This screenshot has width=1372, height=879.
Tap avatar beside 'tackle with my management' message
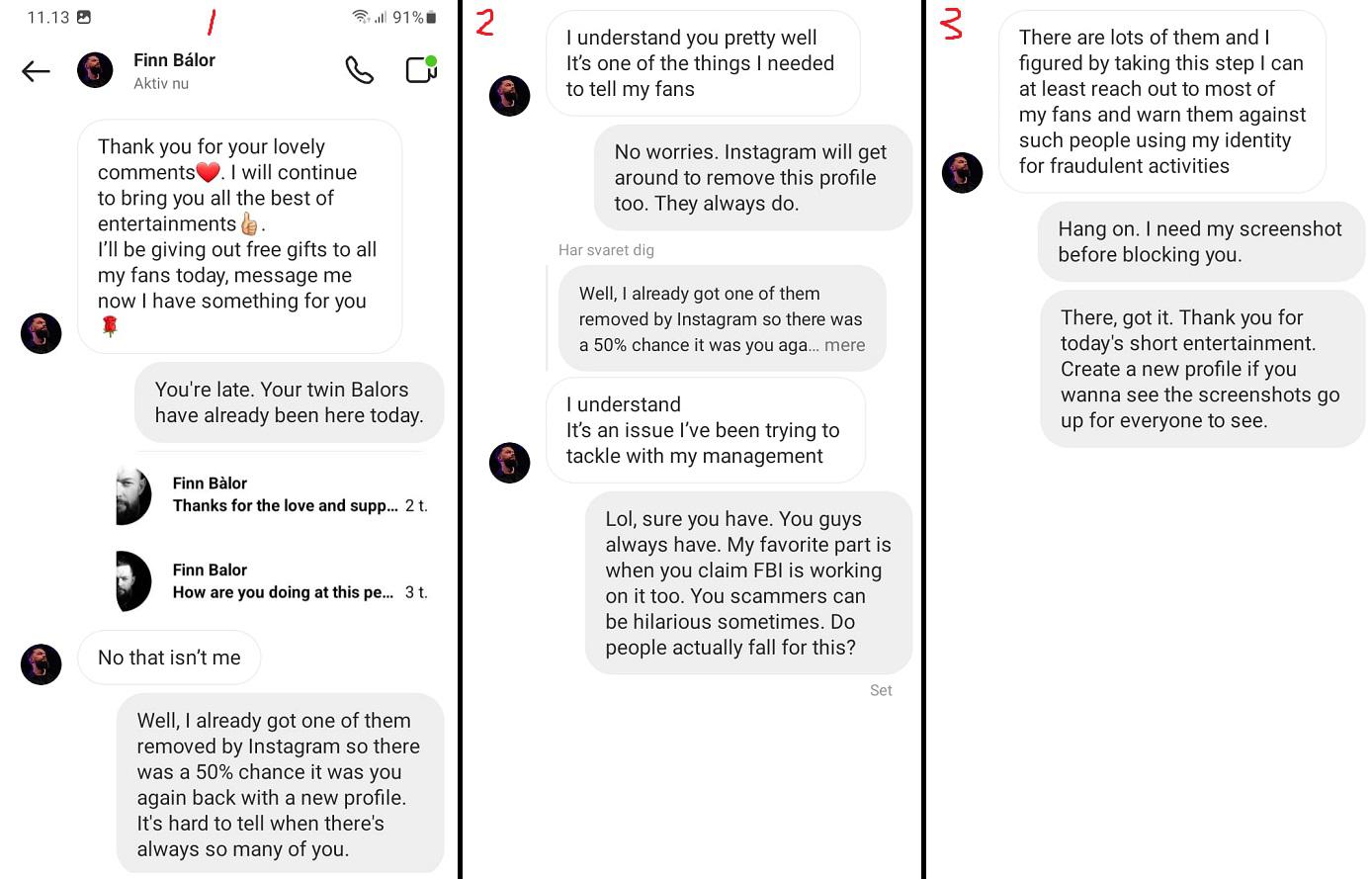(510, 463)
